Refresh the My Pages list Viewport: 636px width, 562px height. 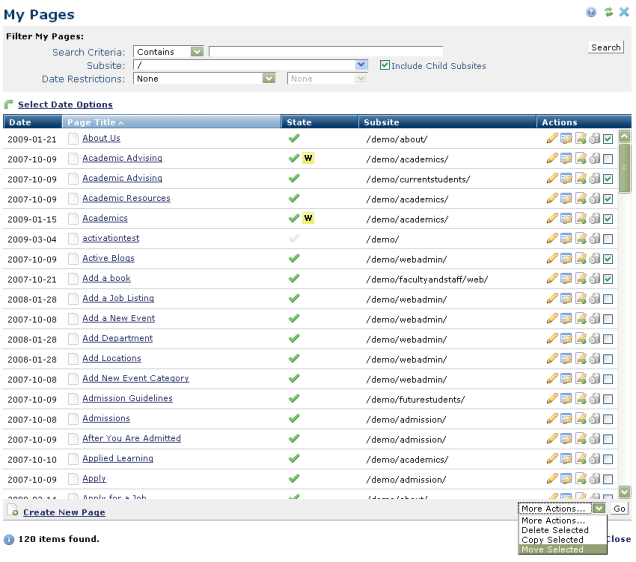(607, 12)
